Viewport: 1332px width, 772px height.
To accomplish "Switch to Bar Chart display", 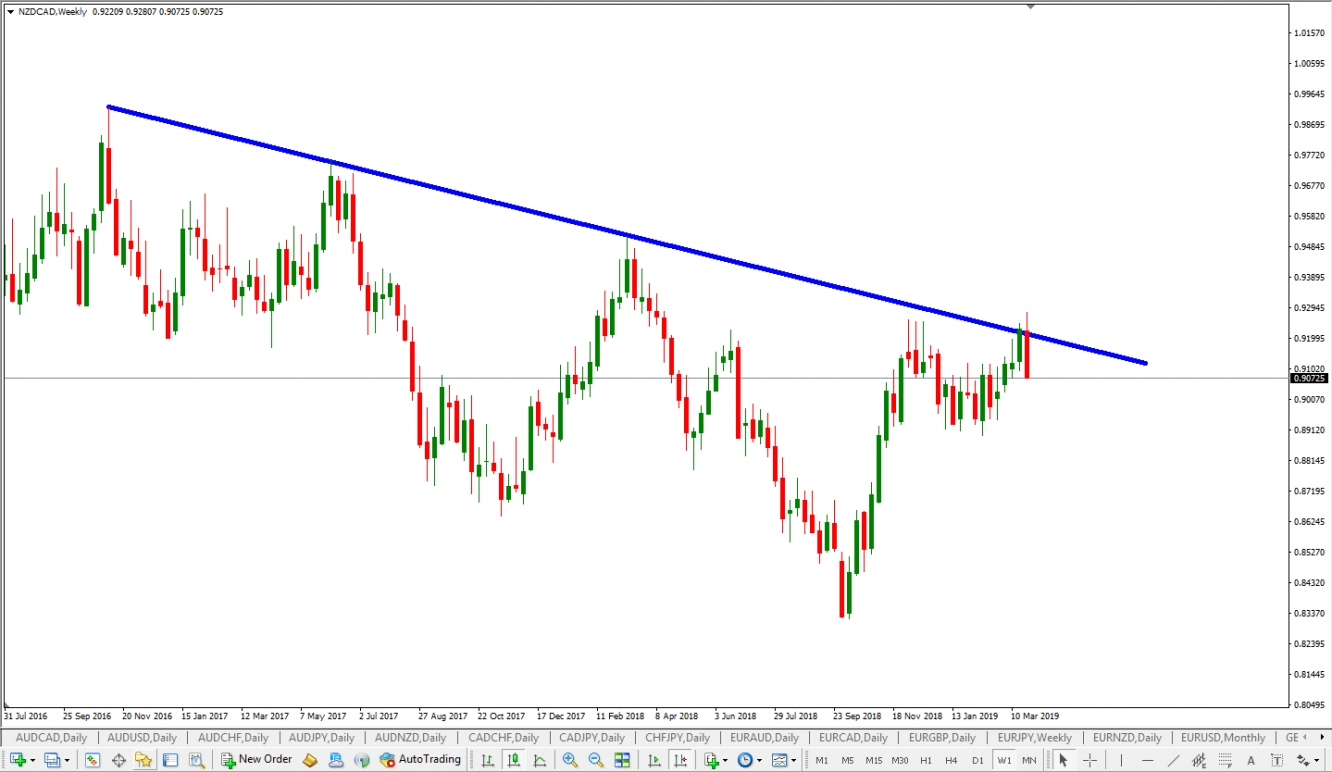I will 487,760.
